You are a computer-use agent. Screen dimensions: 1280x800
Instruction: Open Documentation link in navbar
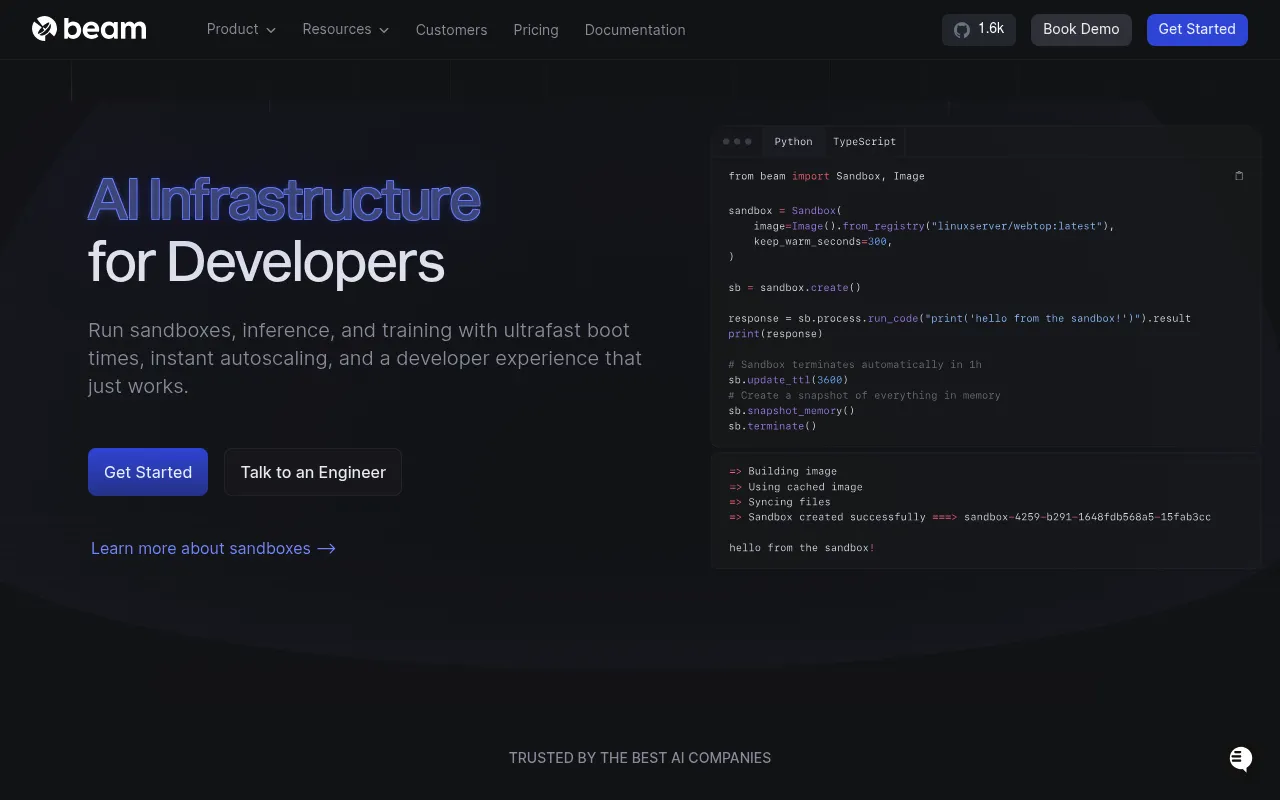click(635, 30)
